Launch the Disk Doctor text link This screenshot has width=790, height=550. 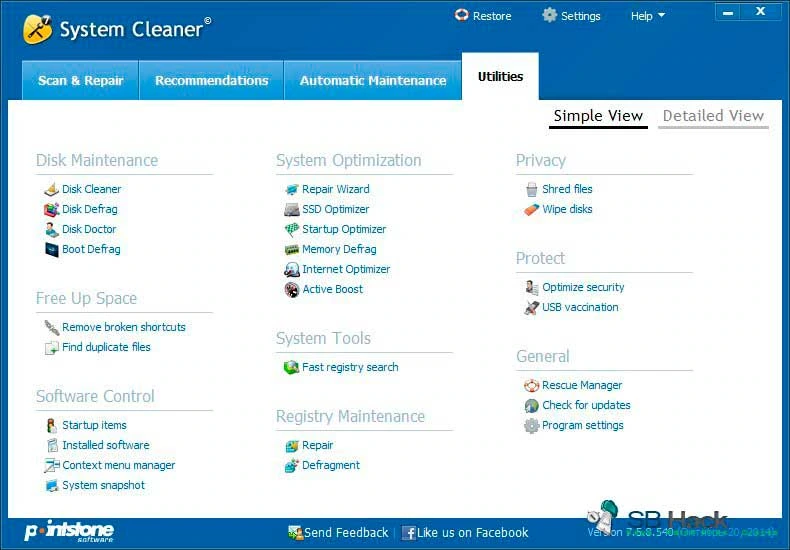[x=89, y=229]
